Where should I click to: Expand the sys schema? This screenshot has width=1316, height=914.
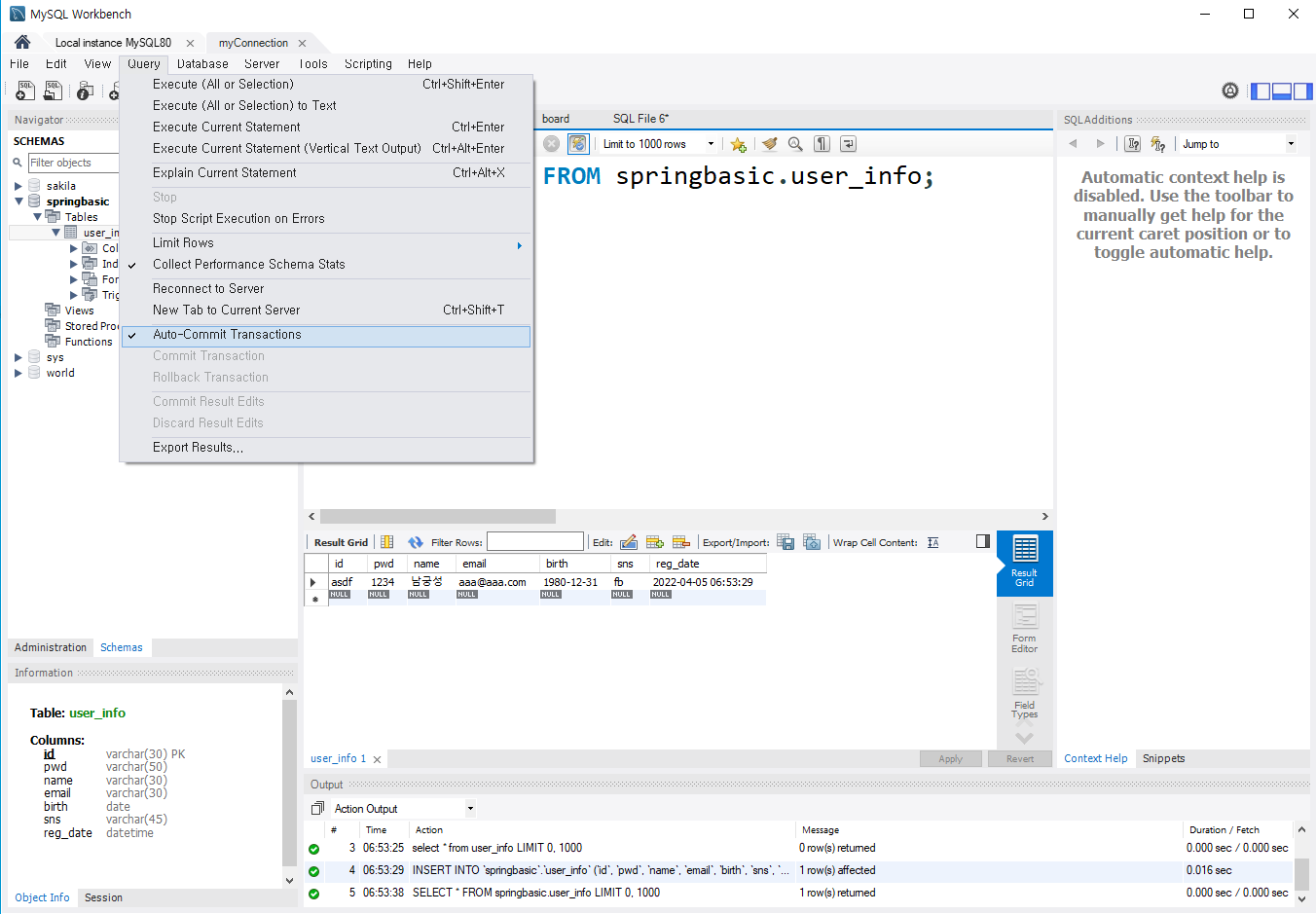(x=18, y=357)
